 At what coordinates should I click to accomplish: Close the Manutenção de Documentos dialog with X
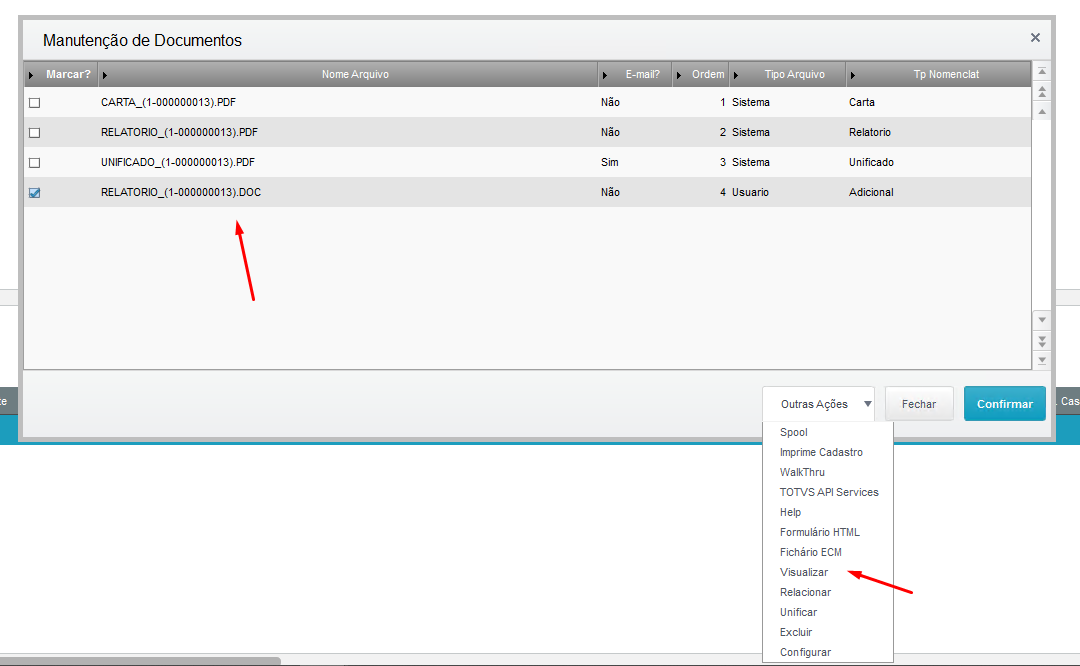(x=1035, y=38)
